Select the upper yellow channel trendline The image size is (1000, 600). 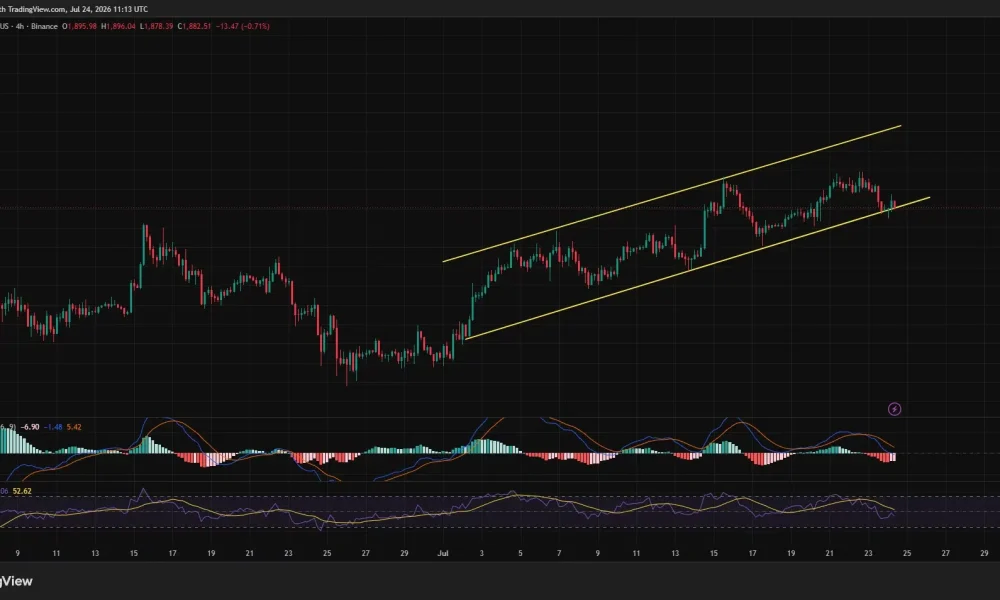[672, 194]
